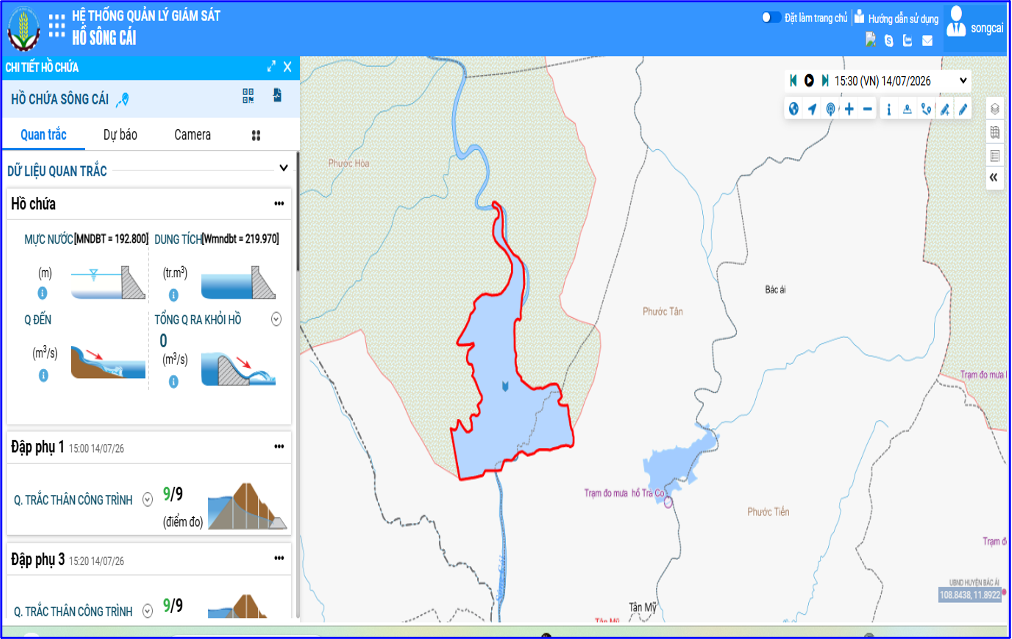The height and width of the screenshot is (639, 1012).
Task: Jump to the next time step
Action: point(825,81)
